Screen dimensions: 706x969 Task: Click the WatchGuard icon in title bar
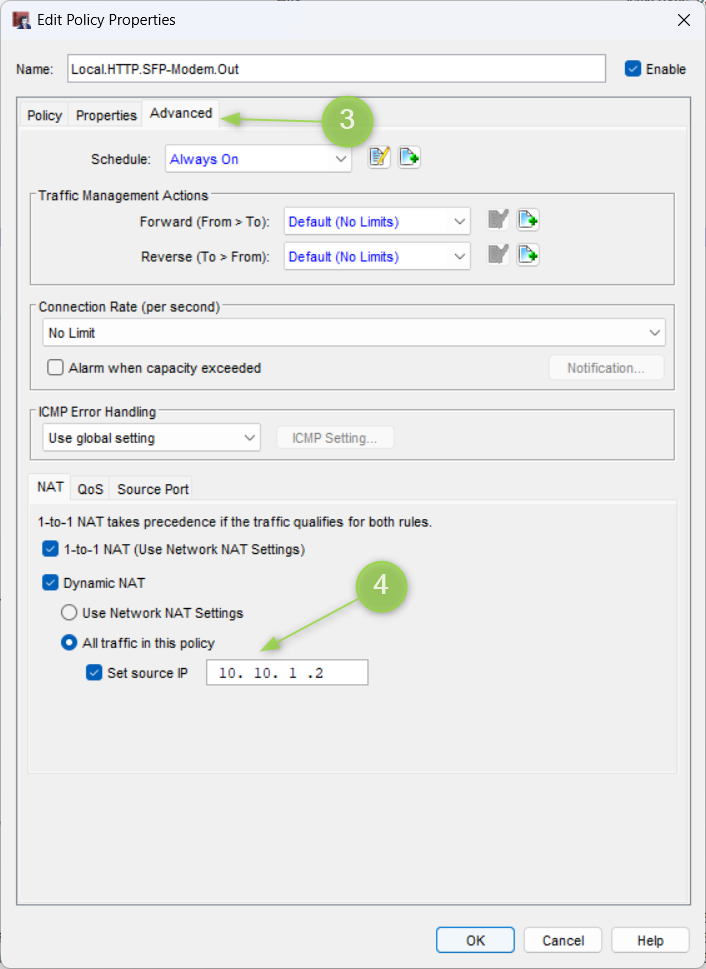(x=20, y=20)
